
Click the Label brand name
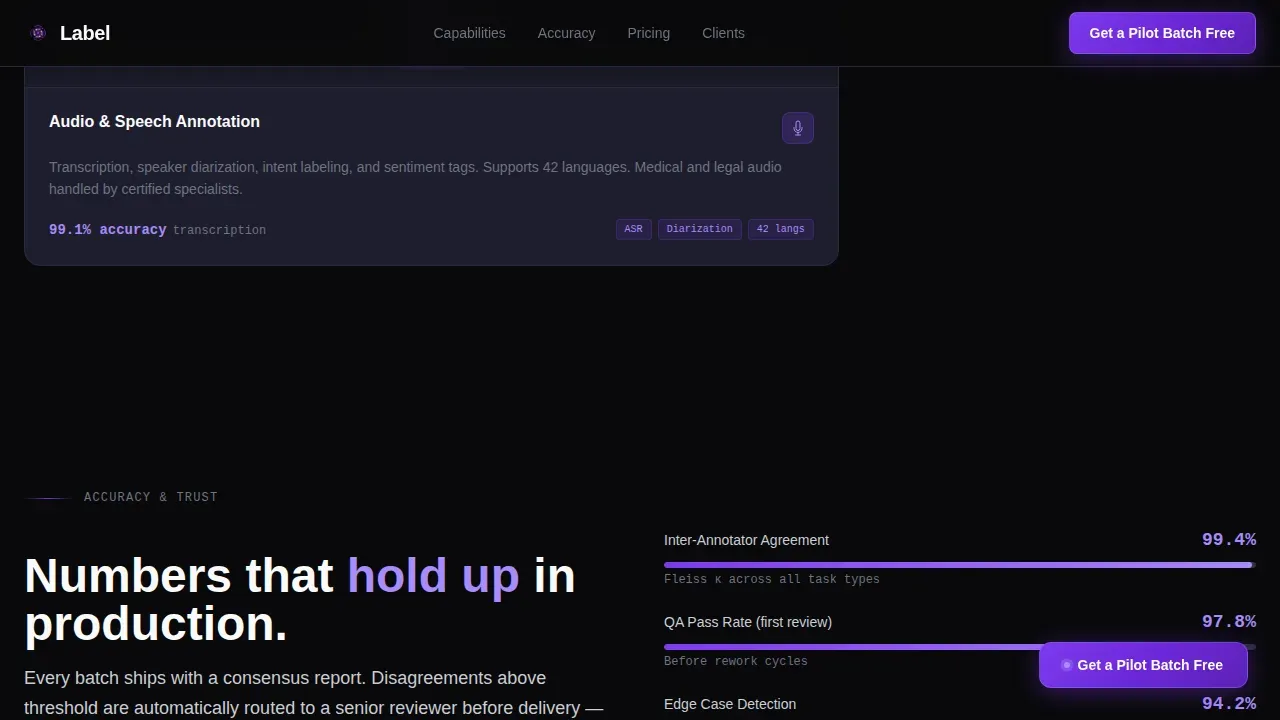[85, 33]
